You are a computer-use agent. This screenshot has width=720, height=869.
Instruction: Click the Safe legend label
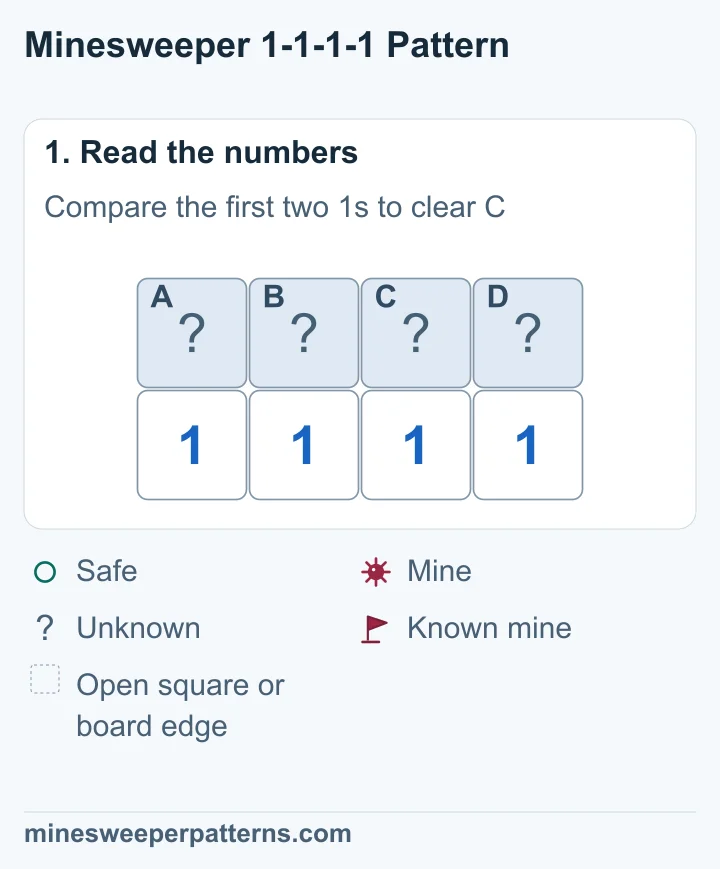[107, 571]
